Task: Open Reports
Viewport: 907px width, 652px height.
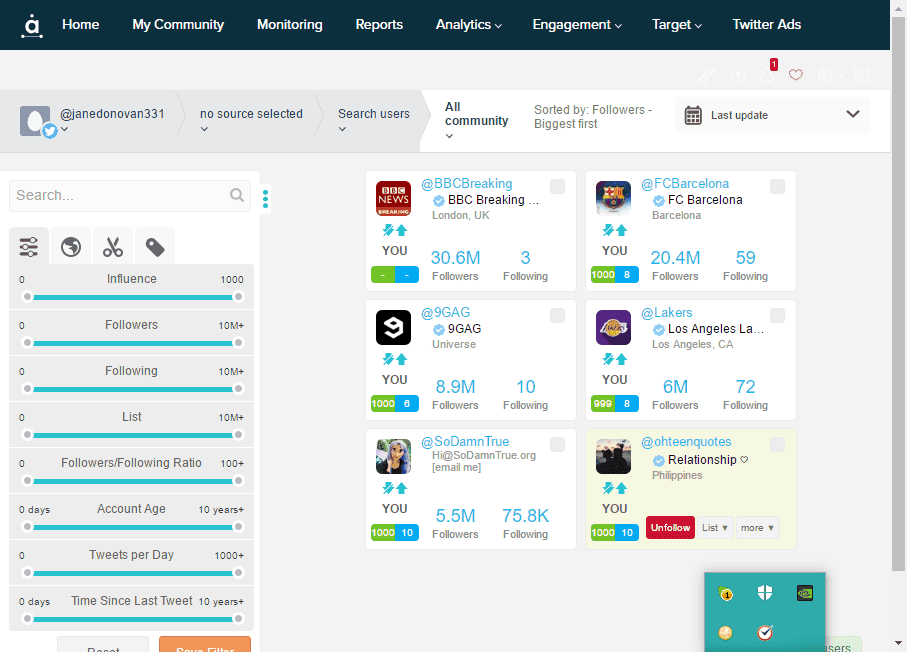Action: (379, 24)
